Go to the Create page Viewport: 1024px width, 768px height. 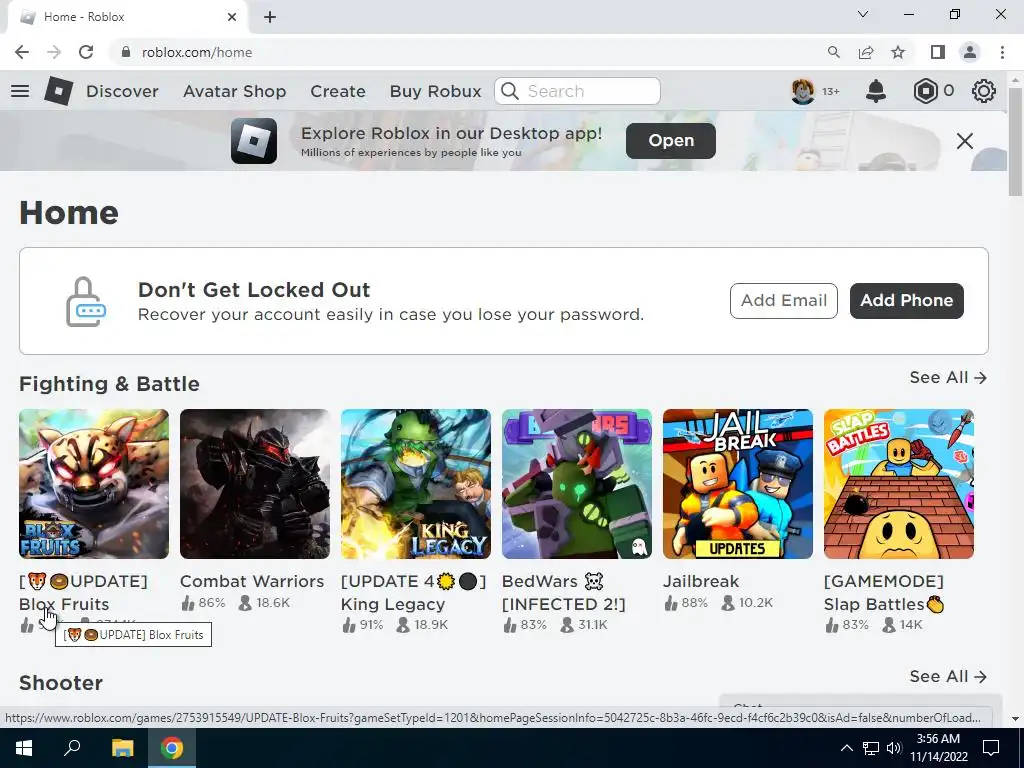(x=338, y=91)
